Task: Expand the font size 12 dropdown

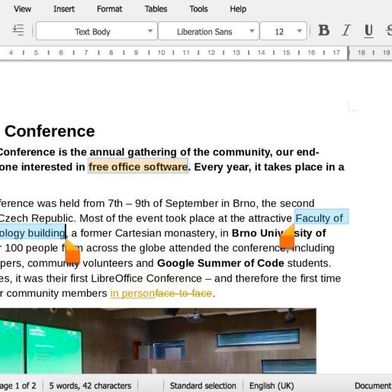Action: [x=300, y=31]
